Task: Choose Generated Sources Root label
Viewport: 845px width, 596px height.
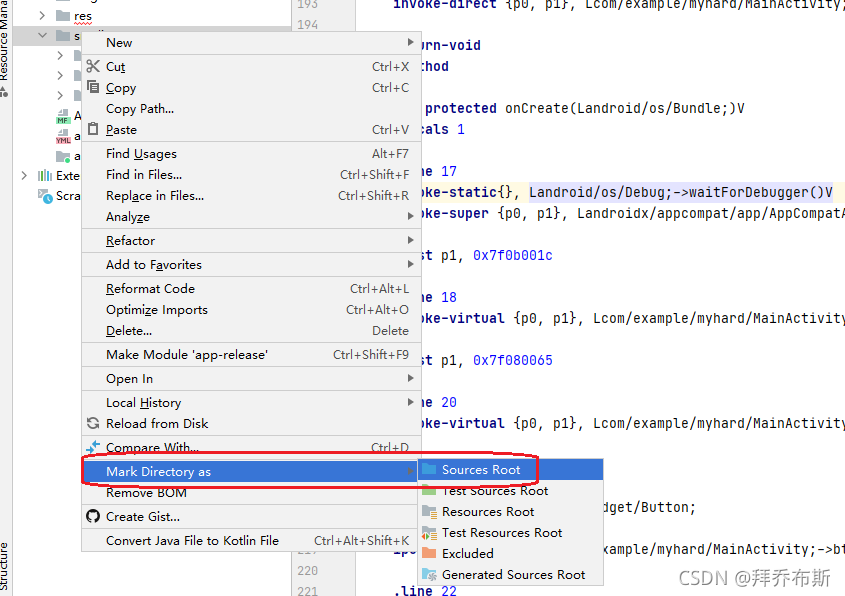Action: (x=513, y=574)
